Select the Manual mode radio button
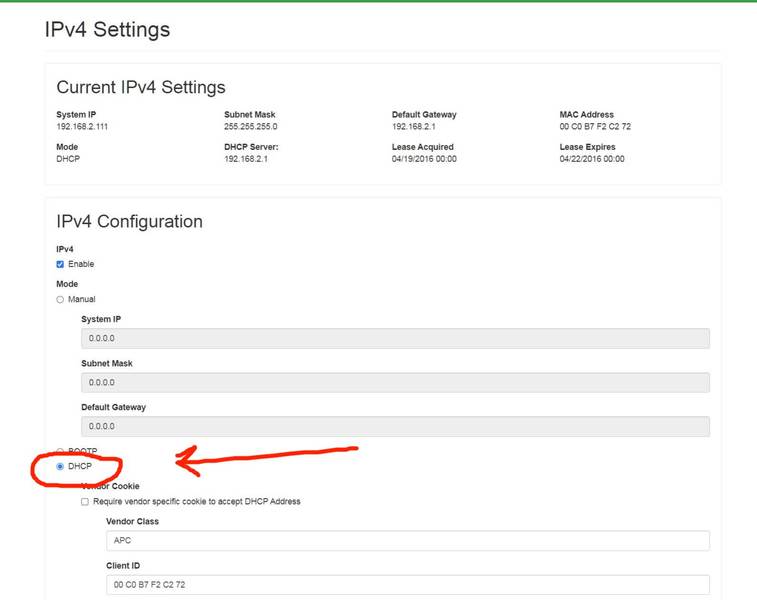This screenshot has height=600, width=757. tap(60, 299)
